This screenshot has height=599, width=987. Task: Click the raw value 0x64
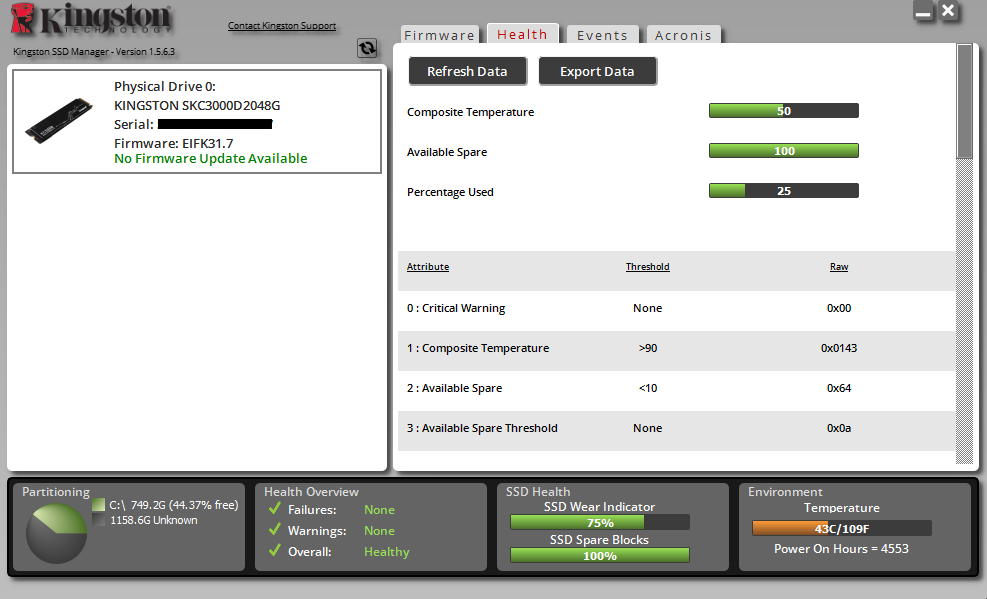[839, 388]
